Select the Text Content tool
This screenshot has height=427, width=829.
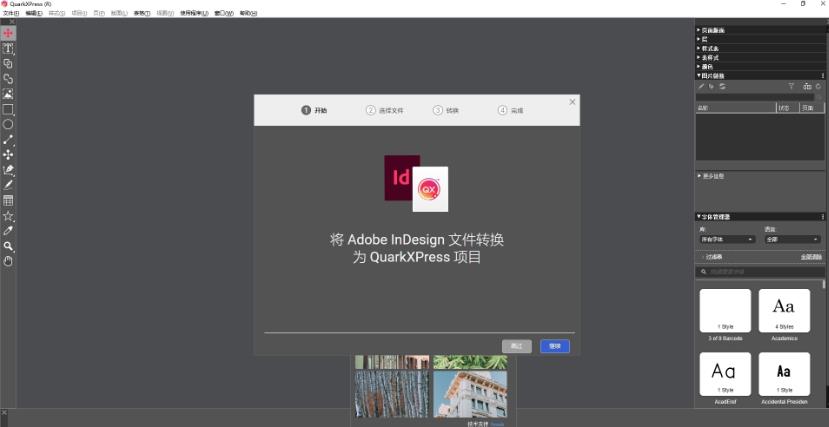coord(8,48)
